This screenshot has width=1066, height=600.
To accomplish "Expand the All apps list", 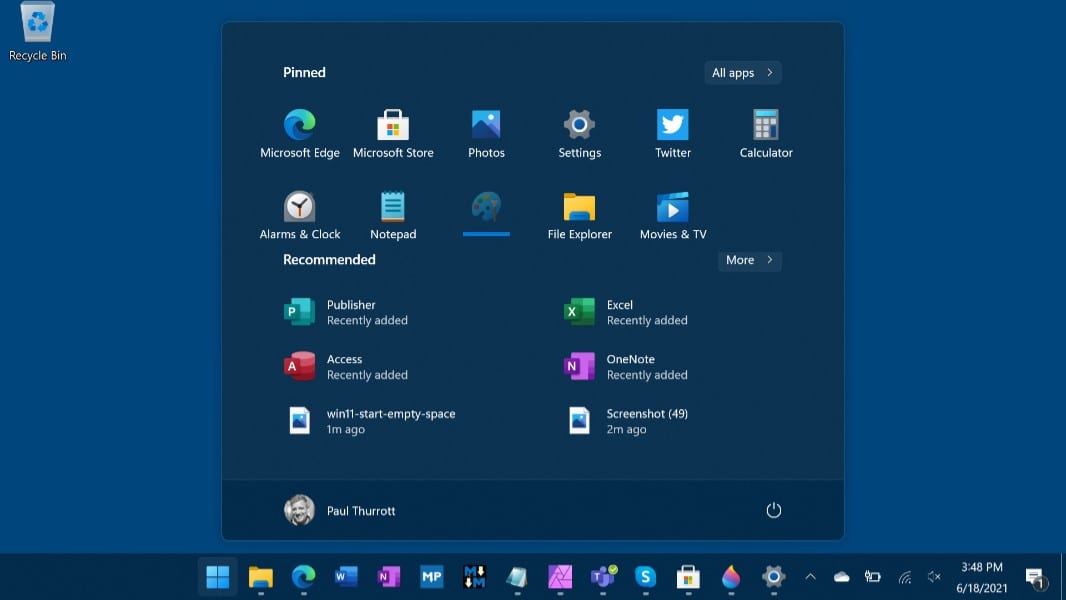I will click(x=742, y=73).
